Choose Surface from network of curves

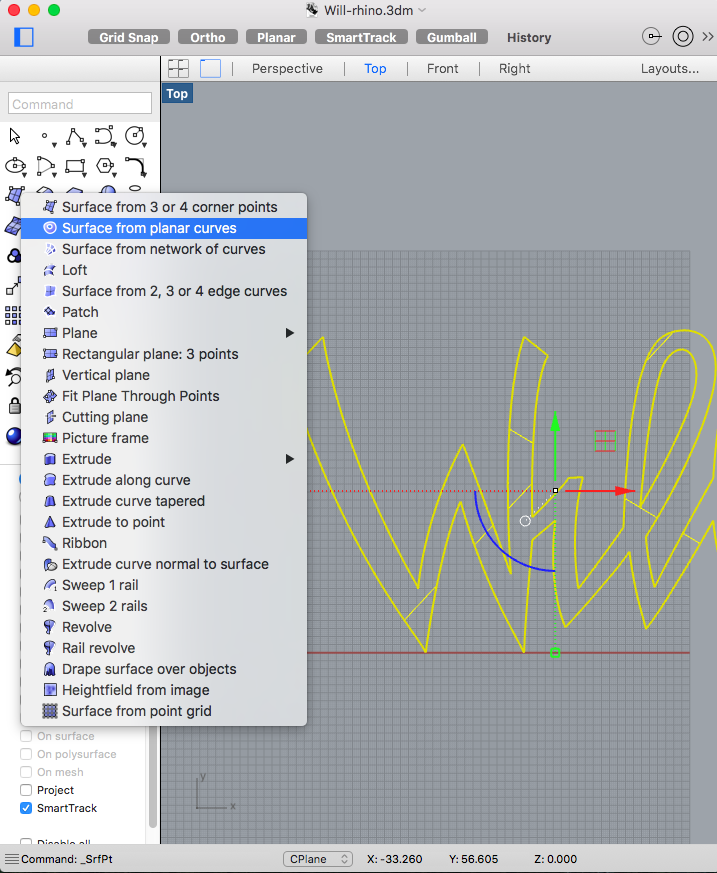[164, 249]
